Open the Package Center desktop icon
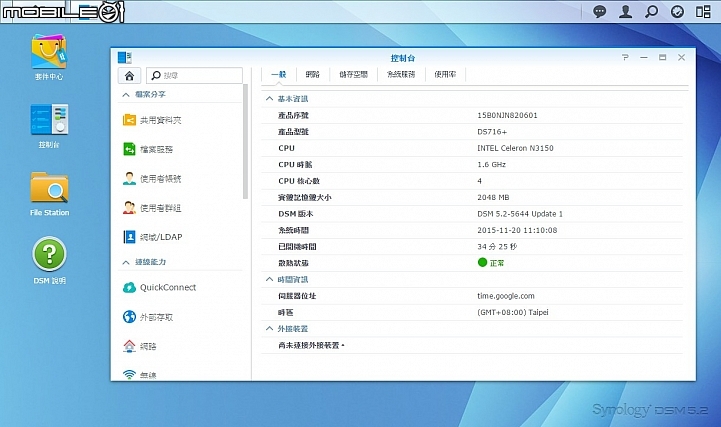The width and height of the screenshot is (721, 427). click(49, 57)
